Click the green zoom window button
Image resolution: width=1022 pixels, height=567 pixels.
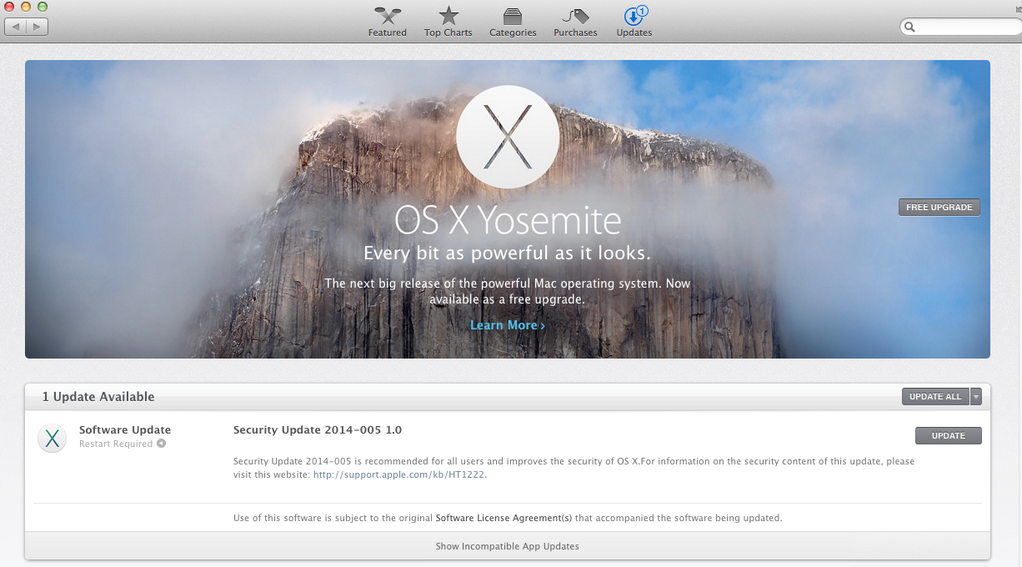click(x=42, y=7)
